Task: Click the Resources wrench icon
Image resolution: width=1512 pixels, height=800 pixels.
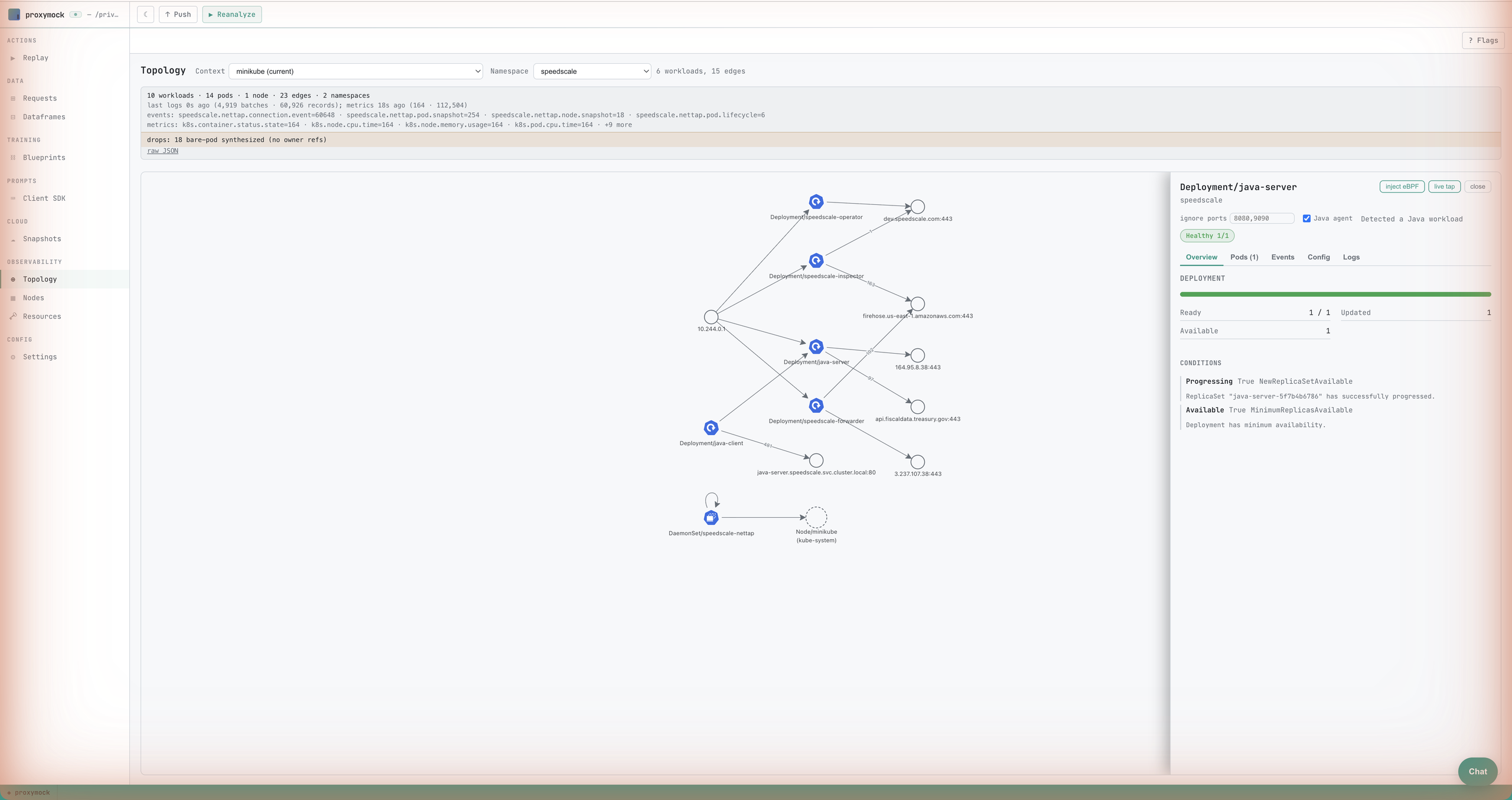Action: (13, 316)
